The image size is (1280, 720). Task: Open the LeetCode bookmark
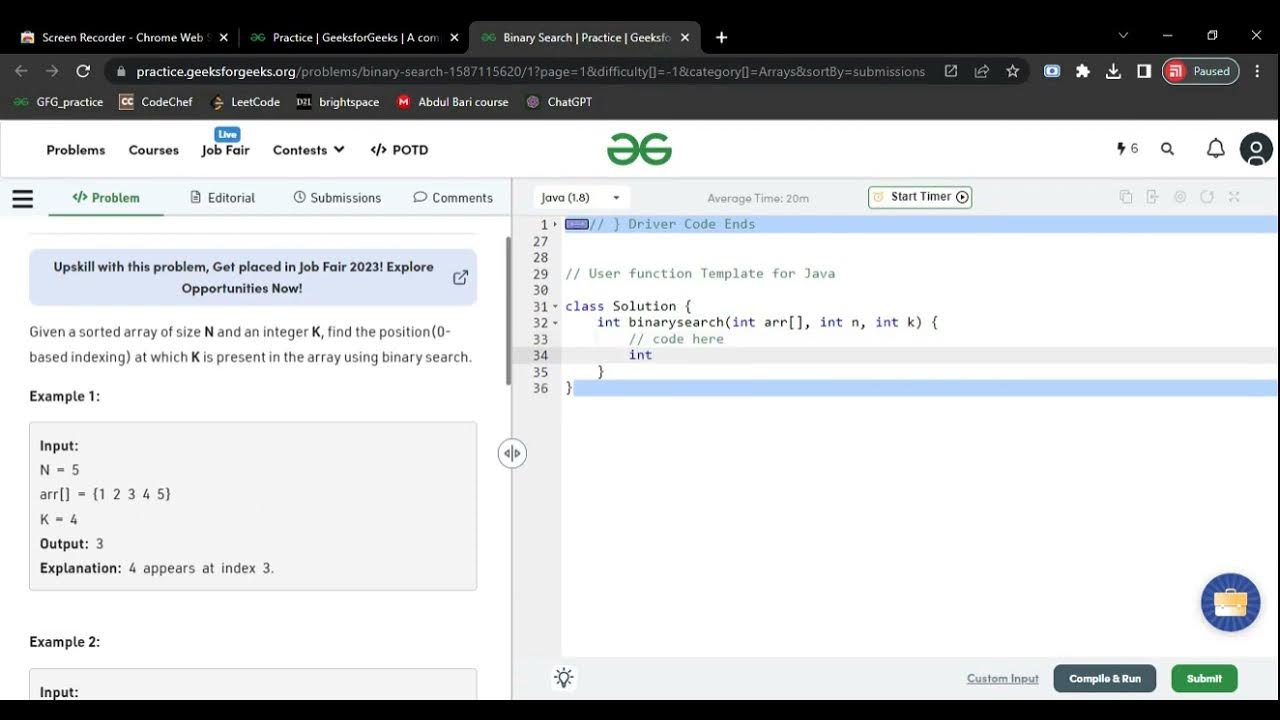(246, 102)
